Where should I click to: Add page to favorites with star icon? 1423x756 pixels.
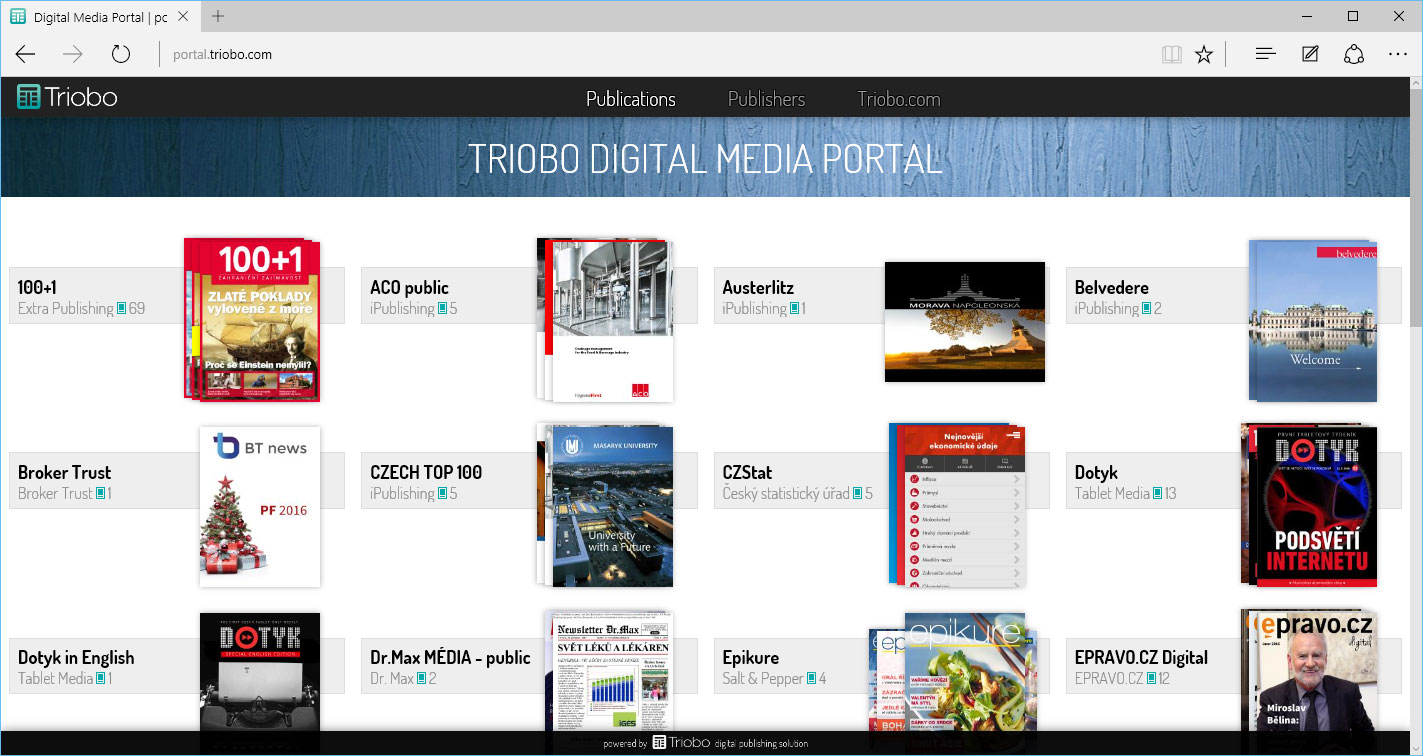tap(1204, 54)
